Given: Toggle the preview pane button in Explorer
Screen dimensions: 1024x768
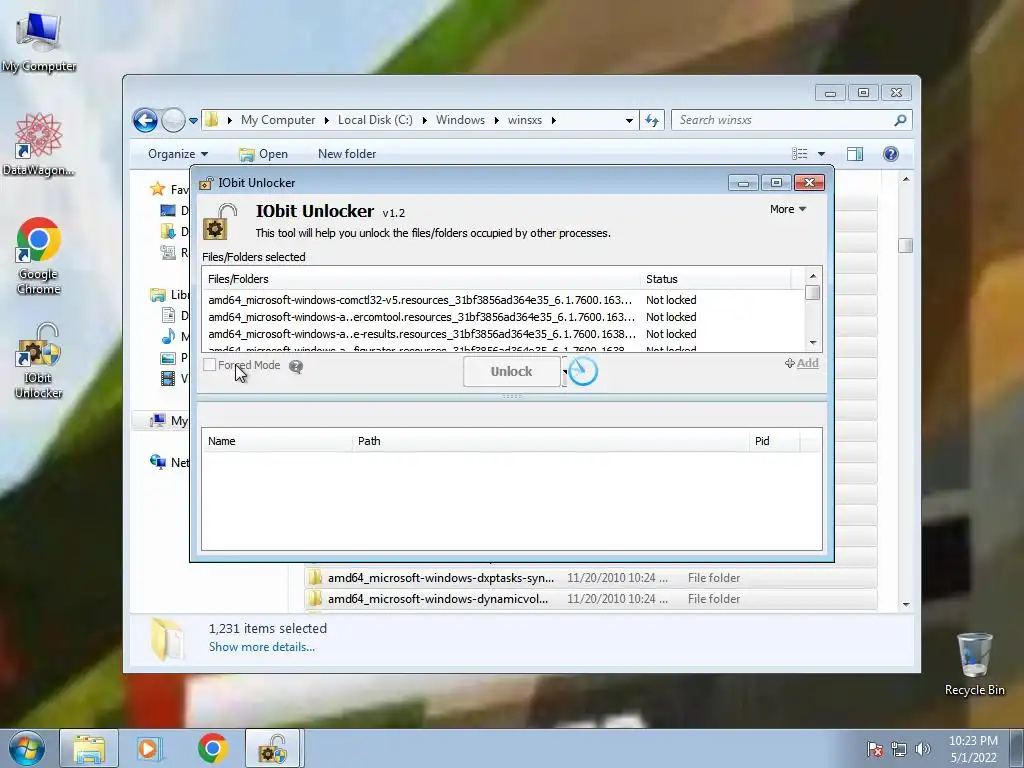Looking at the screenshot, I should click(x=854, y=154).
